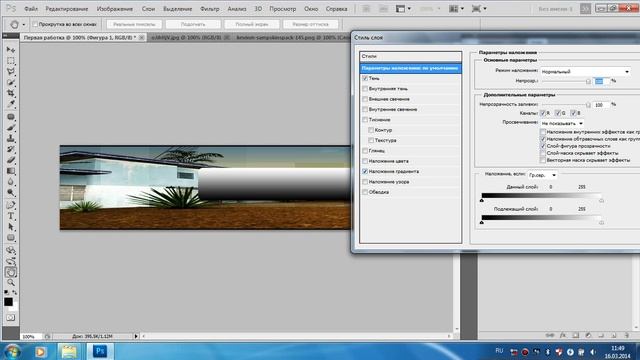640x360 pixels.
Task: Select the 3D Object Rotate tool
Action: tap(11, 251)
